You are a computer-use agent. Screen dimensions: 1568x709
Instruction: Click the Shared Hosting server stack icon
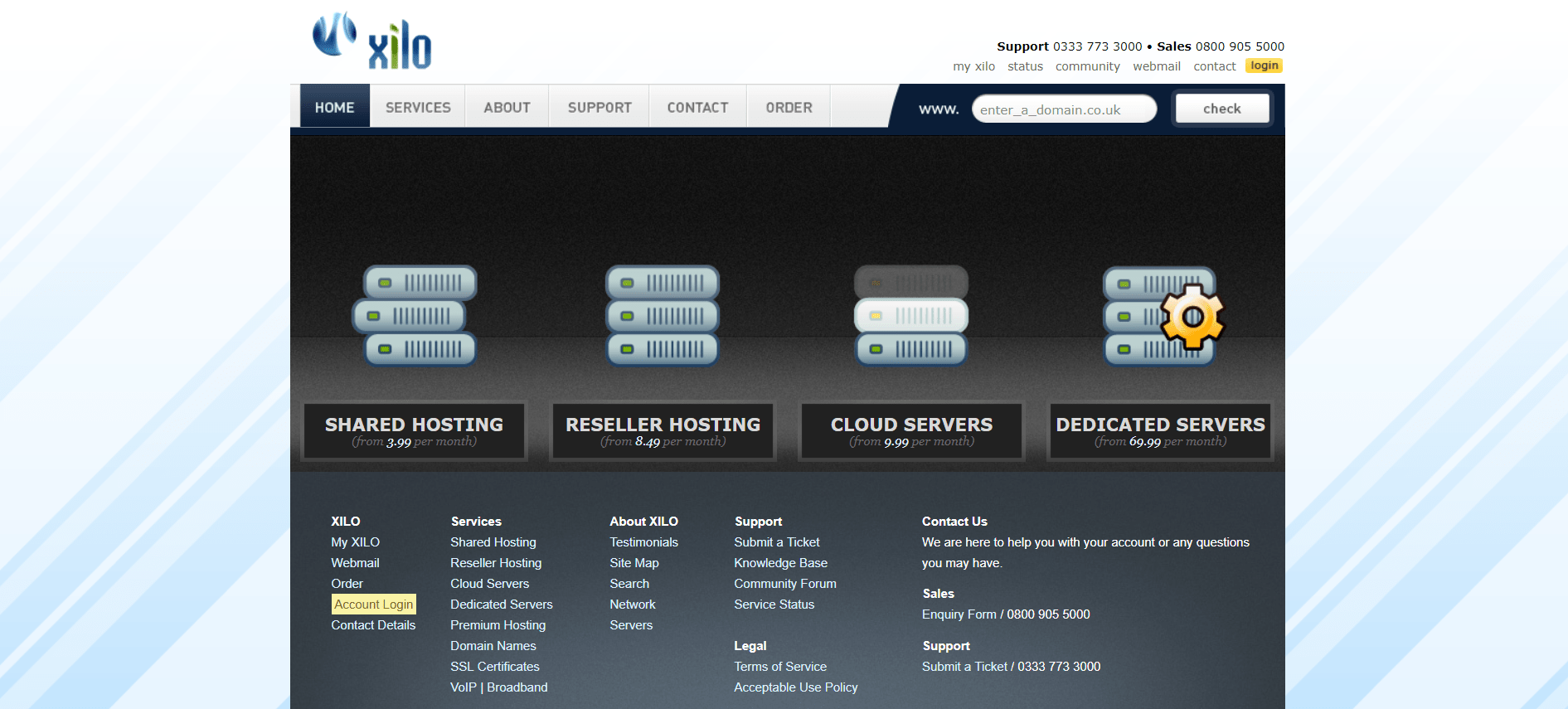pos(415,316)
